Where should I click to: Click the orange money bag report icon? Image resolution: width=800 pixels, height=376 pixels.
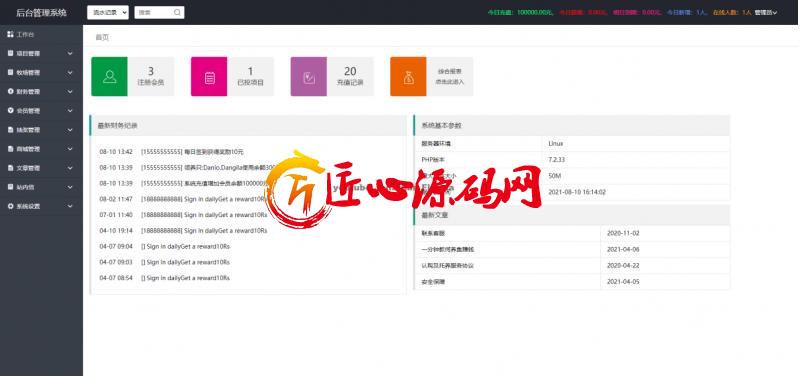tap(408, 78)
